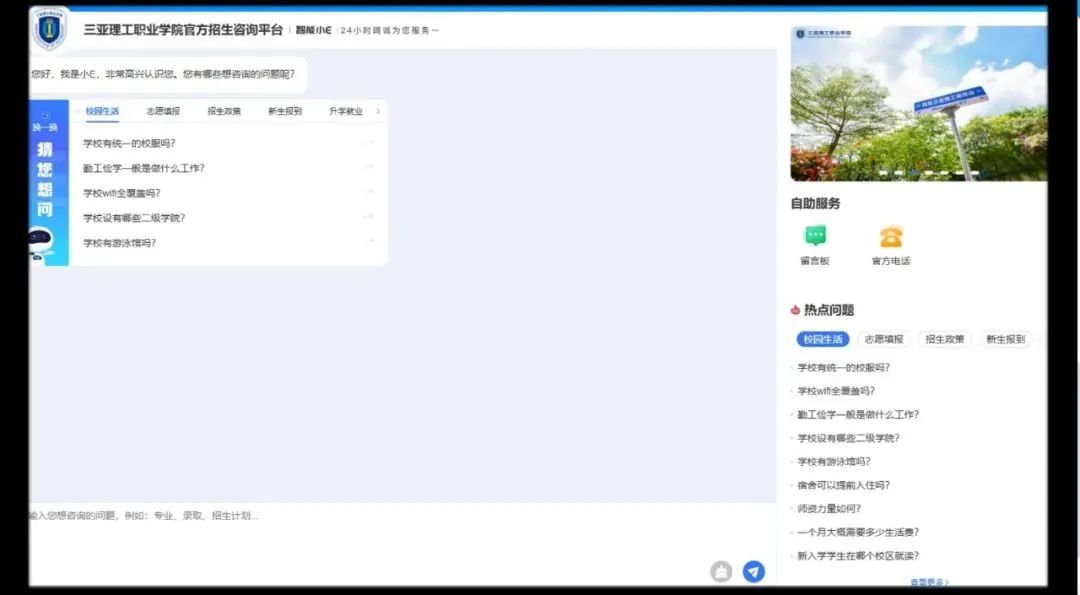Screen dimensions: 1080x595
Task: Click arrow icon next to 勤工俭学 suggestion
Action: coord(369,168)
